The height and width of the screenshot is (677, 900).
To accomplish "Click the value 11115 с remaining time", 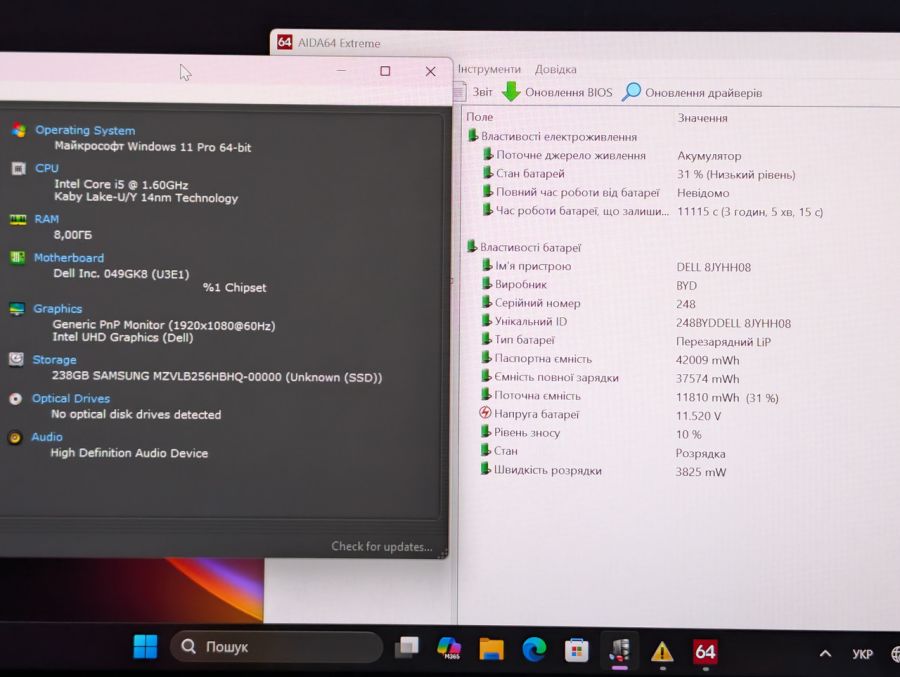I will coord(750,212).
